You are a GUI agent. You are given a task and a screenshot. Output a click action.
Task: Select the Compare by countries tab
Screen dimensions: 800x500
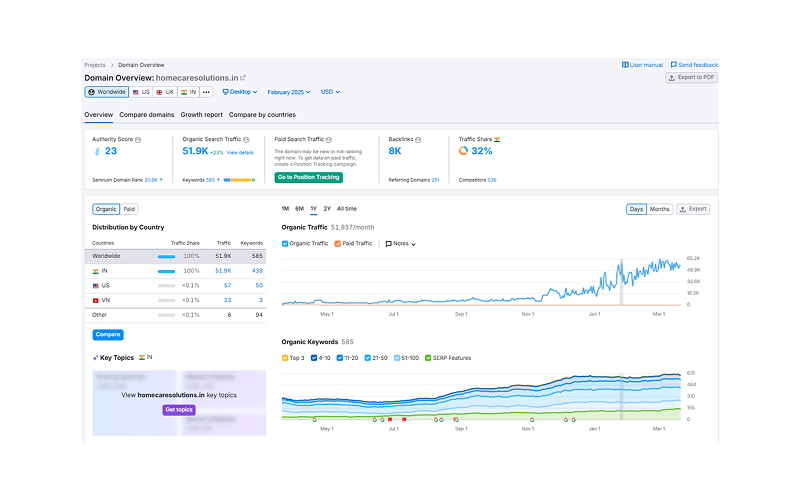coord(262,115)
